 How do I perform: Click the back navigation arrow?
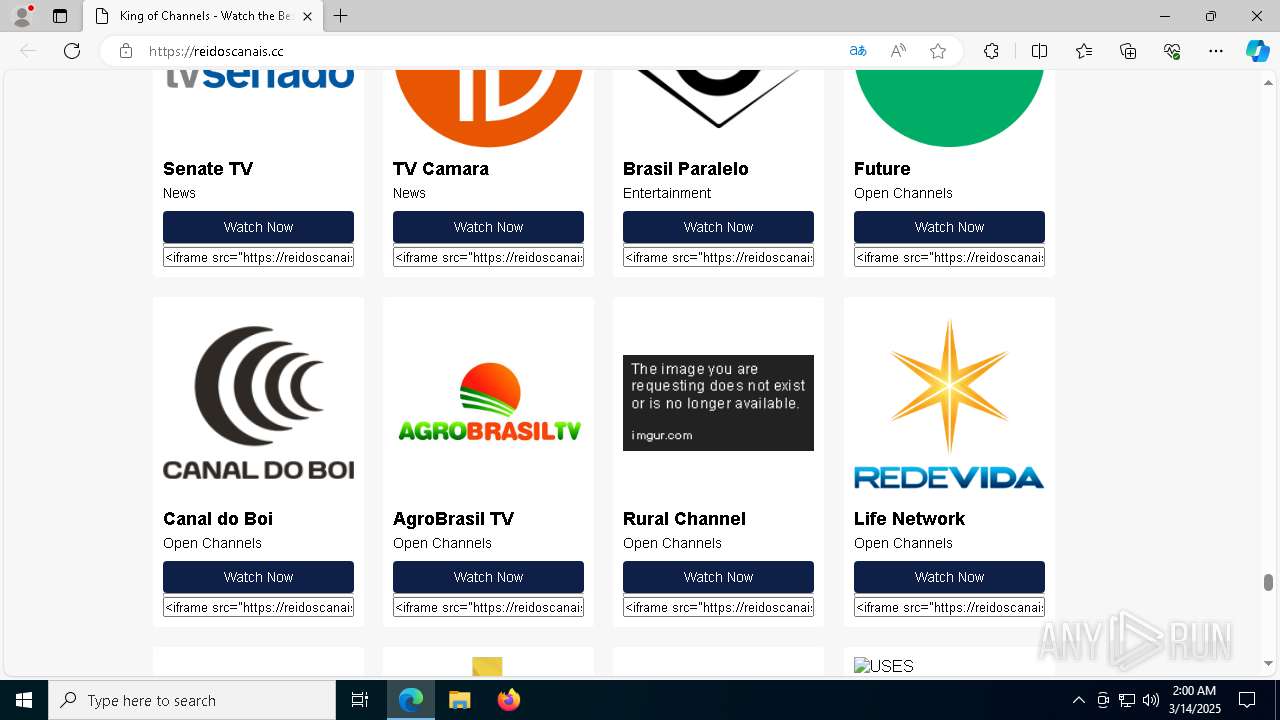(x=28, y=51)
